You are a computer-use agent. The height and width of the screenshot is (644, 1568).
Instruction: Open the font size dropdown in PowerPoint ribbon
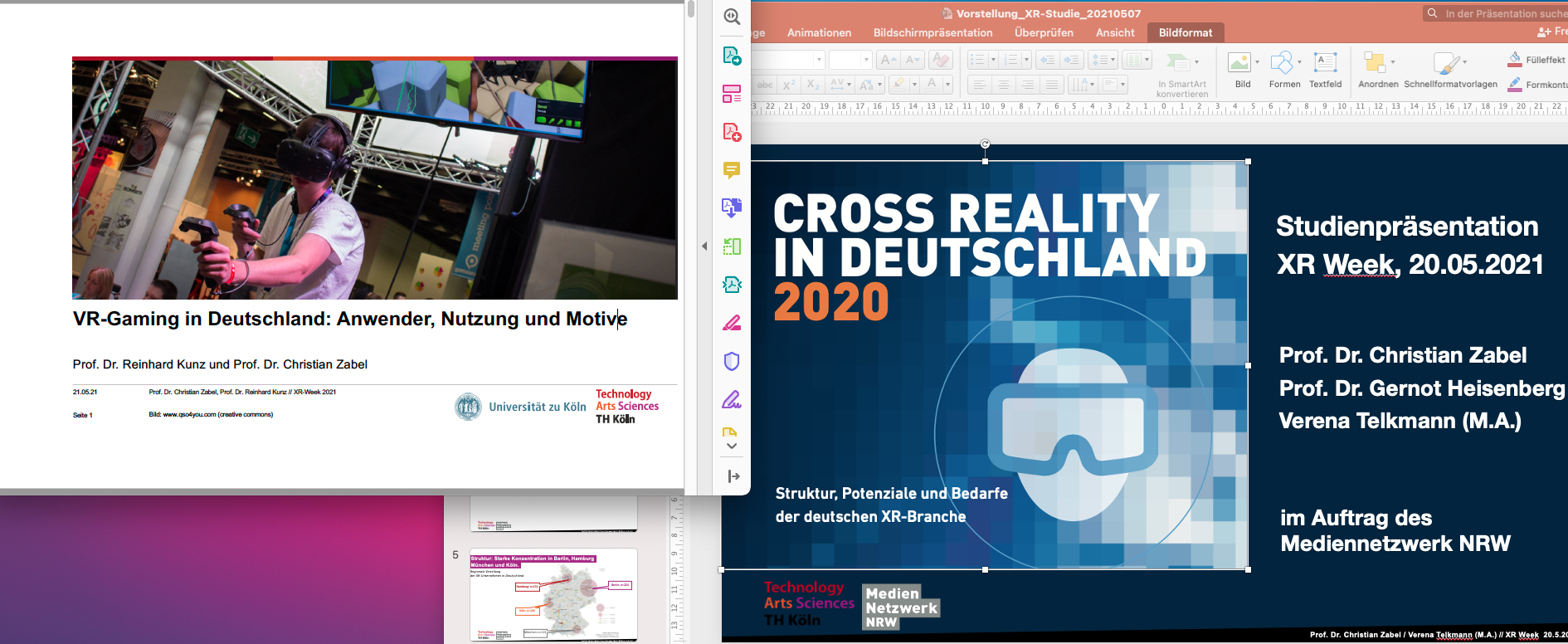866,60
